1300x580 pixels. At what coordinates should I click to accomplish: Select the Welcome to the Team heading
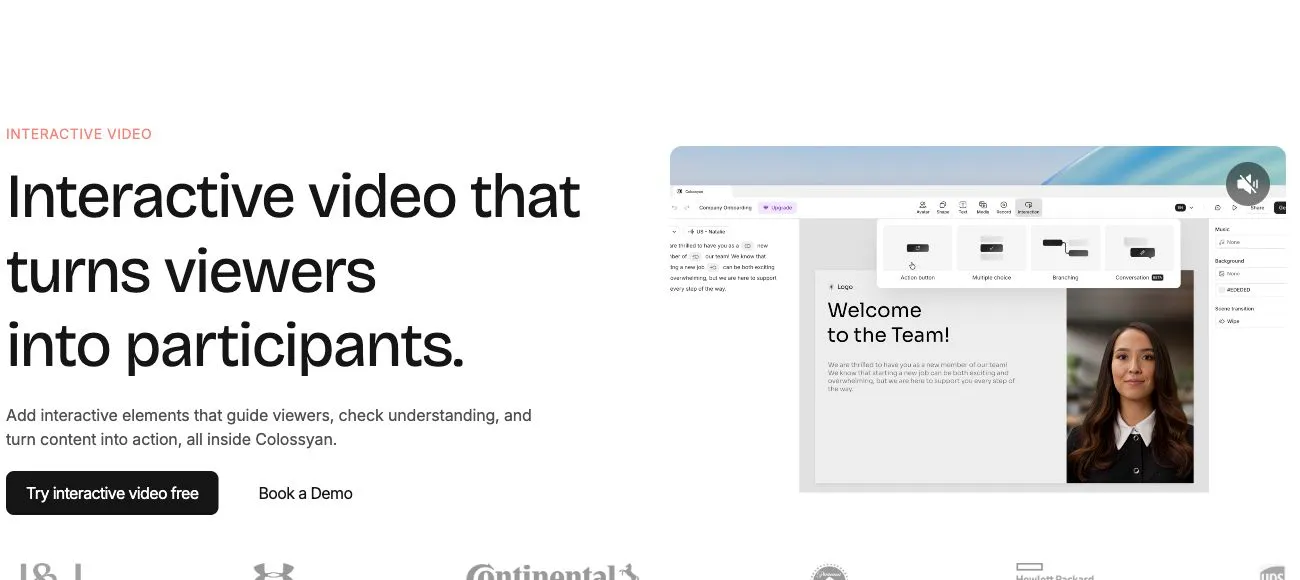point(888,322)
